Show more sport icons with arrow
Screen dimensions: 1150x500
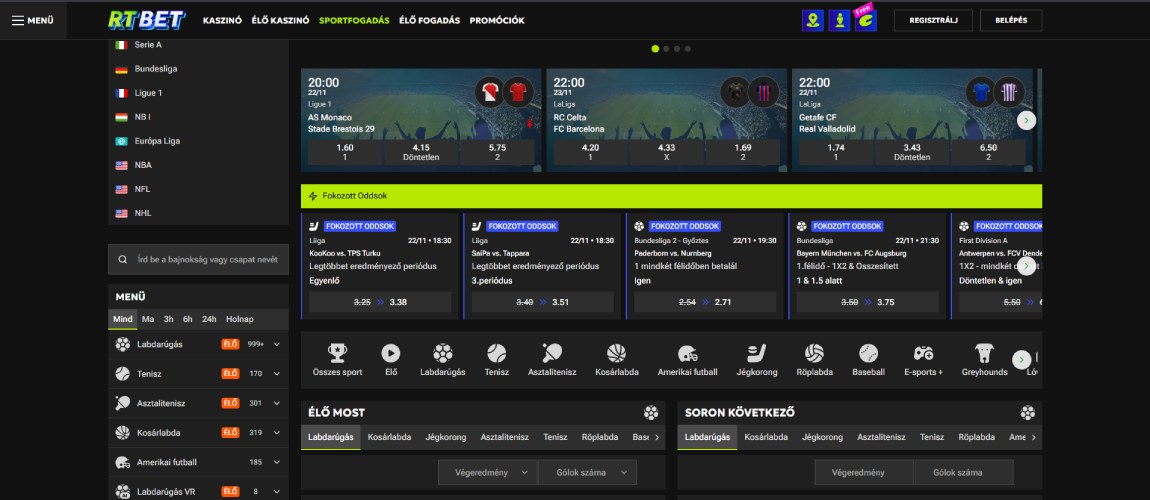coord(1022,359)
